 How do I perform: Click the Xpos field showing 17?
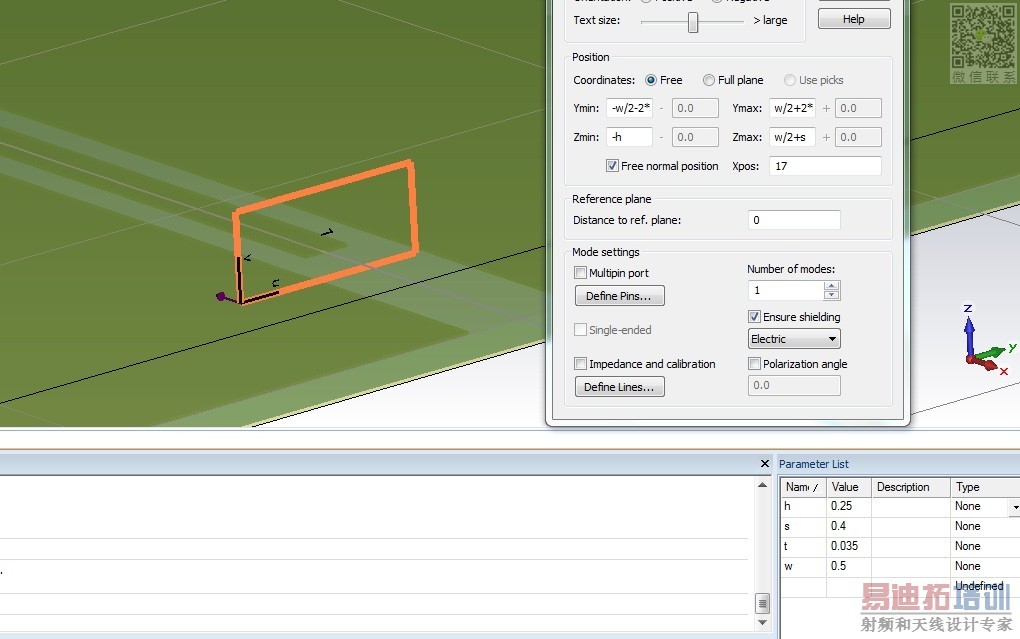click(x=825, y=166)
